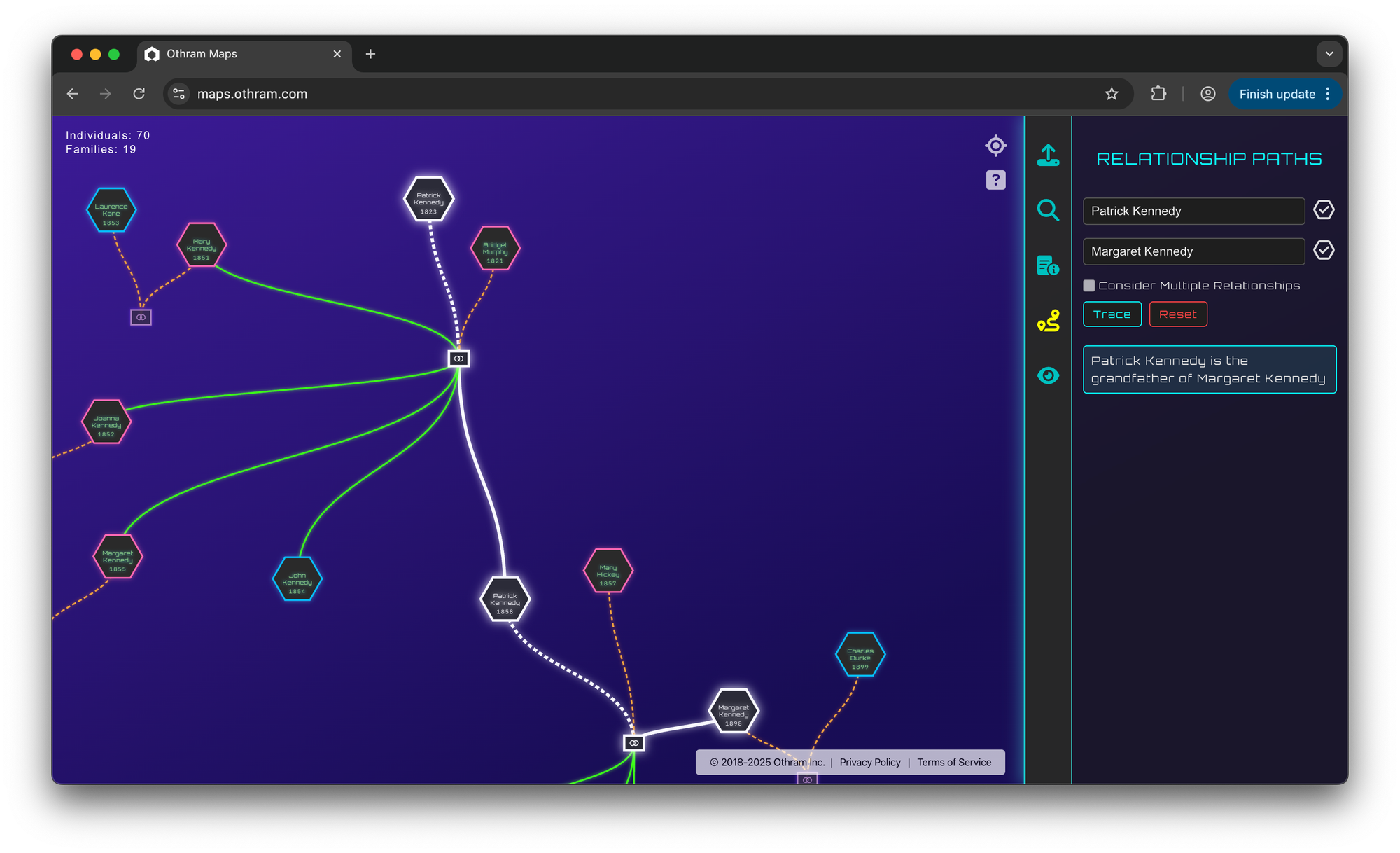1400x853 pixels.
Task: Click the family union node below Patrick Kennedy 1823
Action: [458, 359]
